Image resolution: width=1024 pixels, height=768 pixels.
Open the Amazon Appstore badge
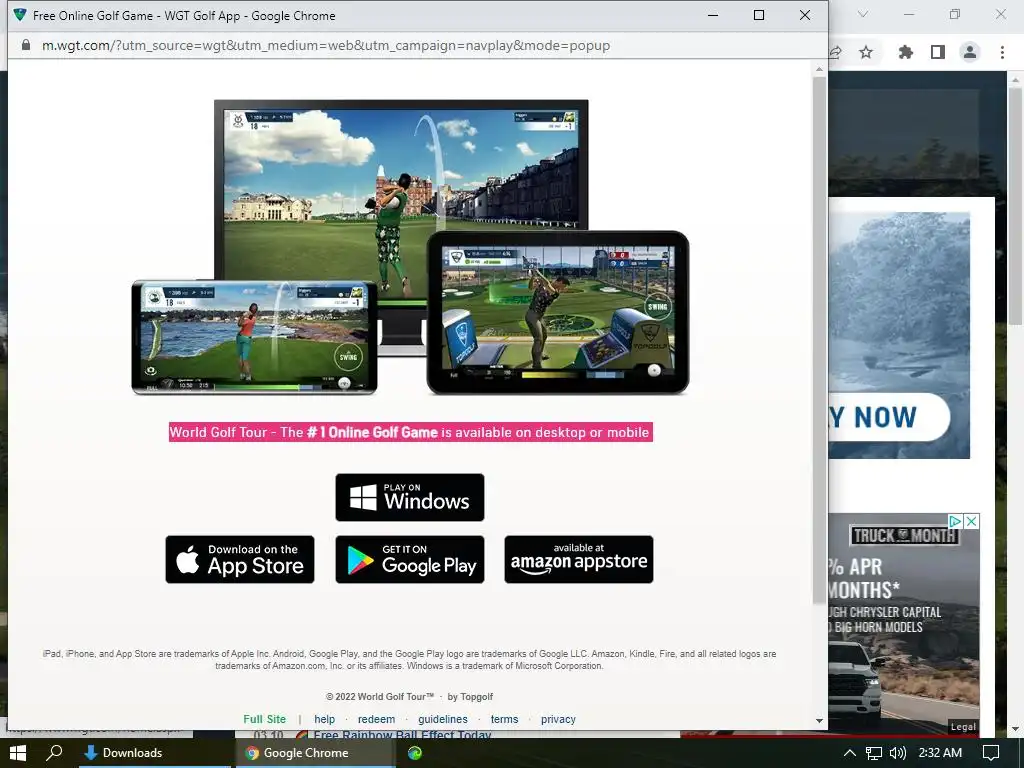pyautogui.click(x=579, y=560)
